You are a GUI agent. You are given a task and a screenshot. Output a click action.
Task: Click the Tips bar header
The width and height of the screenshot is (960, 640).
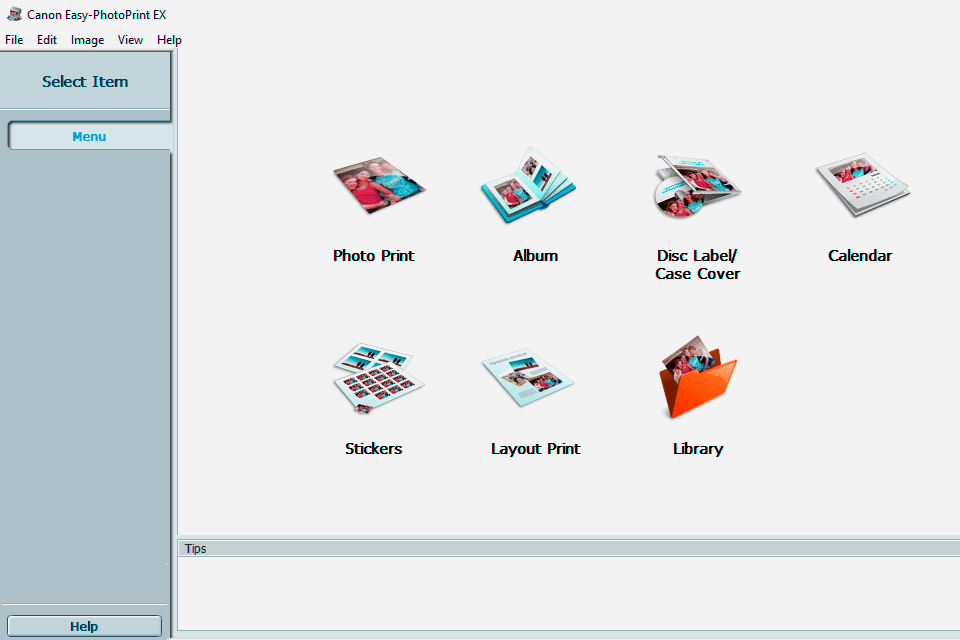(x=195, y=548)
